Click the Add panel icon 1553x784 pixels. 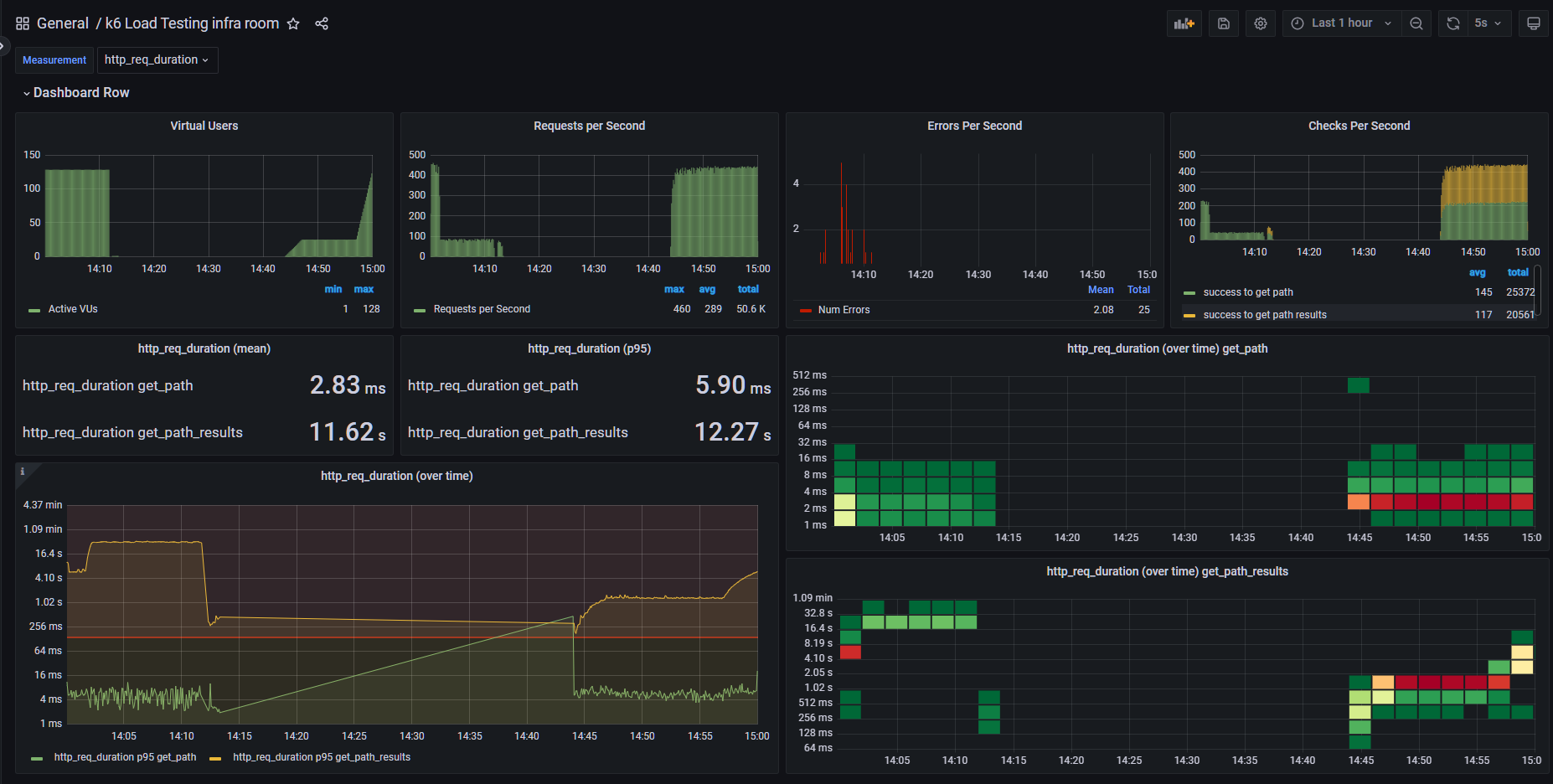1184,23
